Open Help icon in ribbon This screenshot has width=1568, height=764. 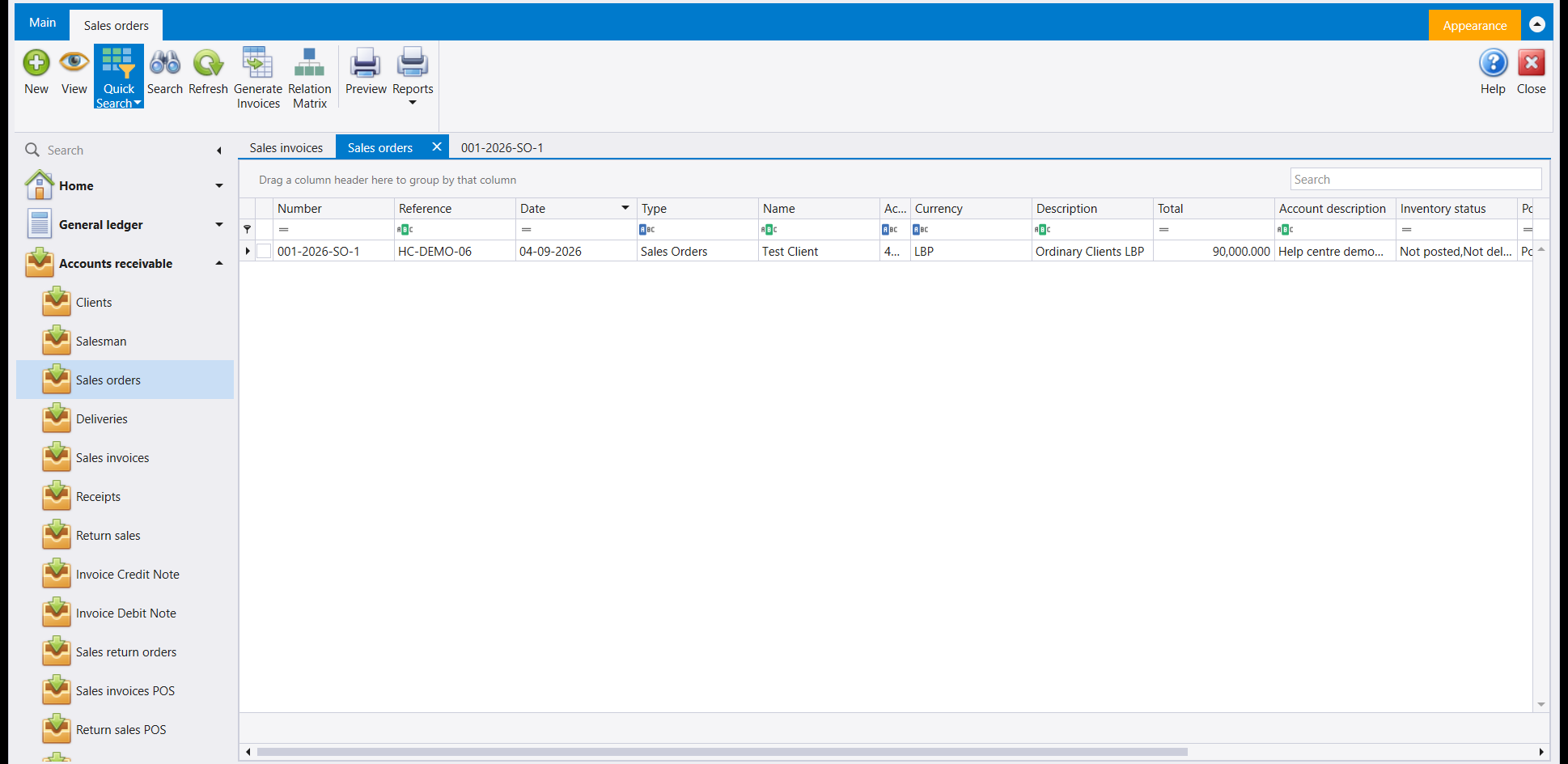click(1493, 63)
